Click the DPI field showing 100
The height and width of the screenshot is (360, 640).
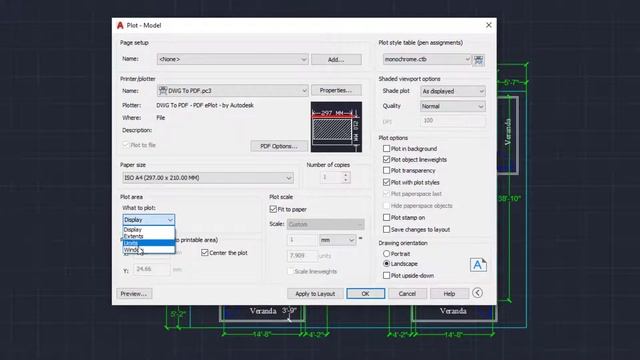[x=453, y=121]
